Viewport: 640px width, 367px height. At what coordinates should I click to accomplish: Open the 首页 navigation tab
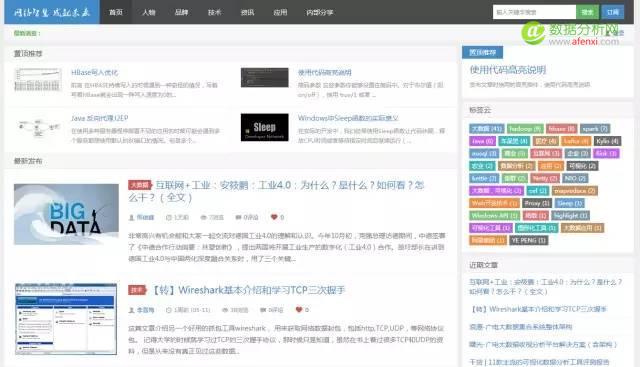(116, 12)
